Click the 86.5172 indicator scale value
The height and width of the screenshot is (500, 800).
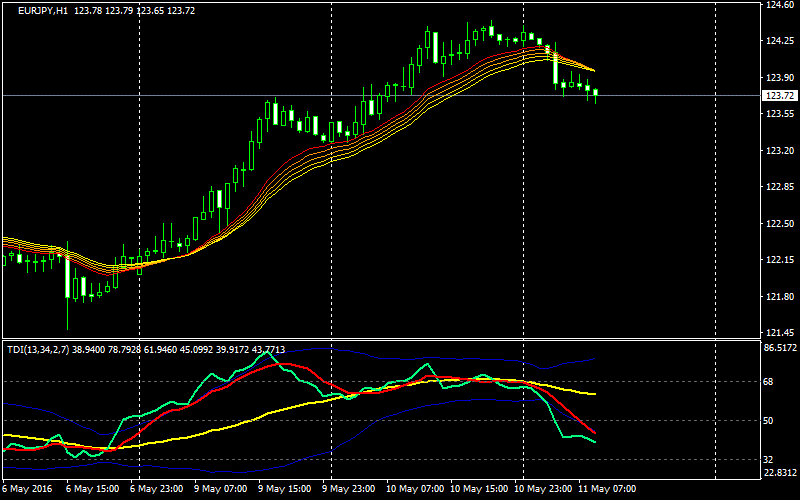tap(780, 348)
